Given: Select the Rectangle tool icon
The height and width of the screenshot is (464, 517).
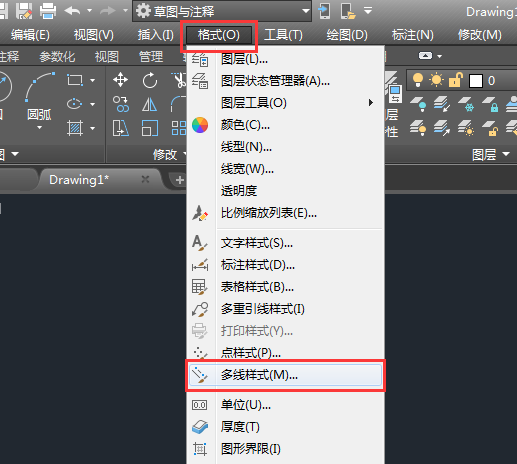Looking at the screenshot, I should [75, 80].
